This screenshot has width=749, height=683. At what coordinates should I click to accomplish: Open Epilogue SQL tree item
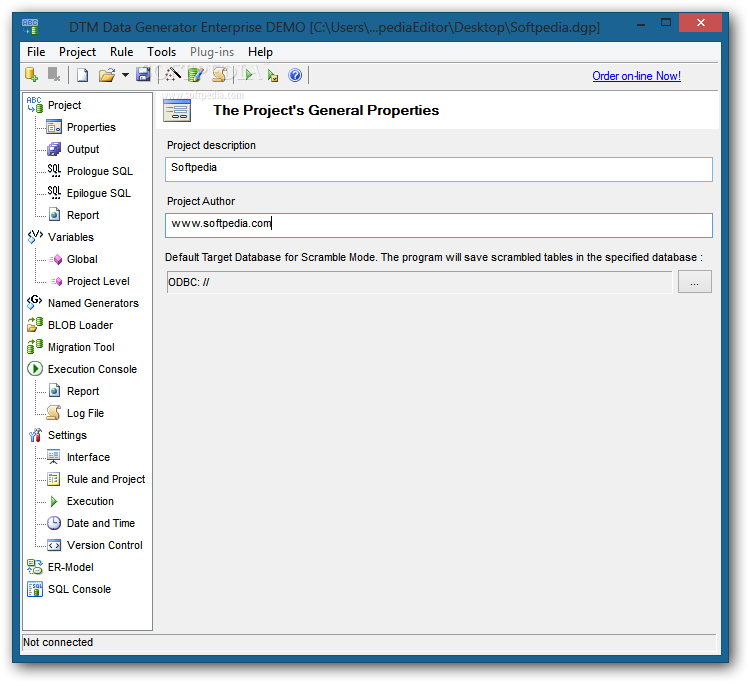tap(98, 193)
